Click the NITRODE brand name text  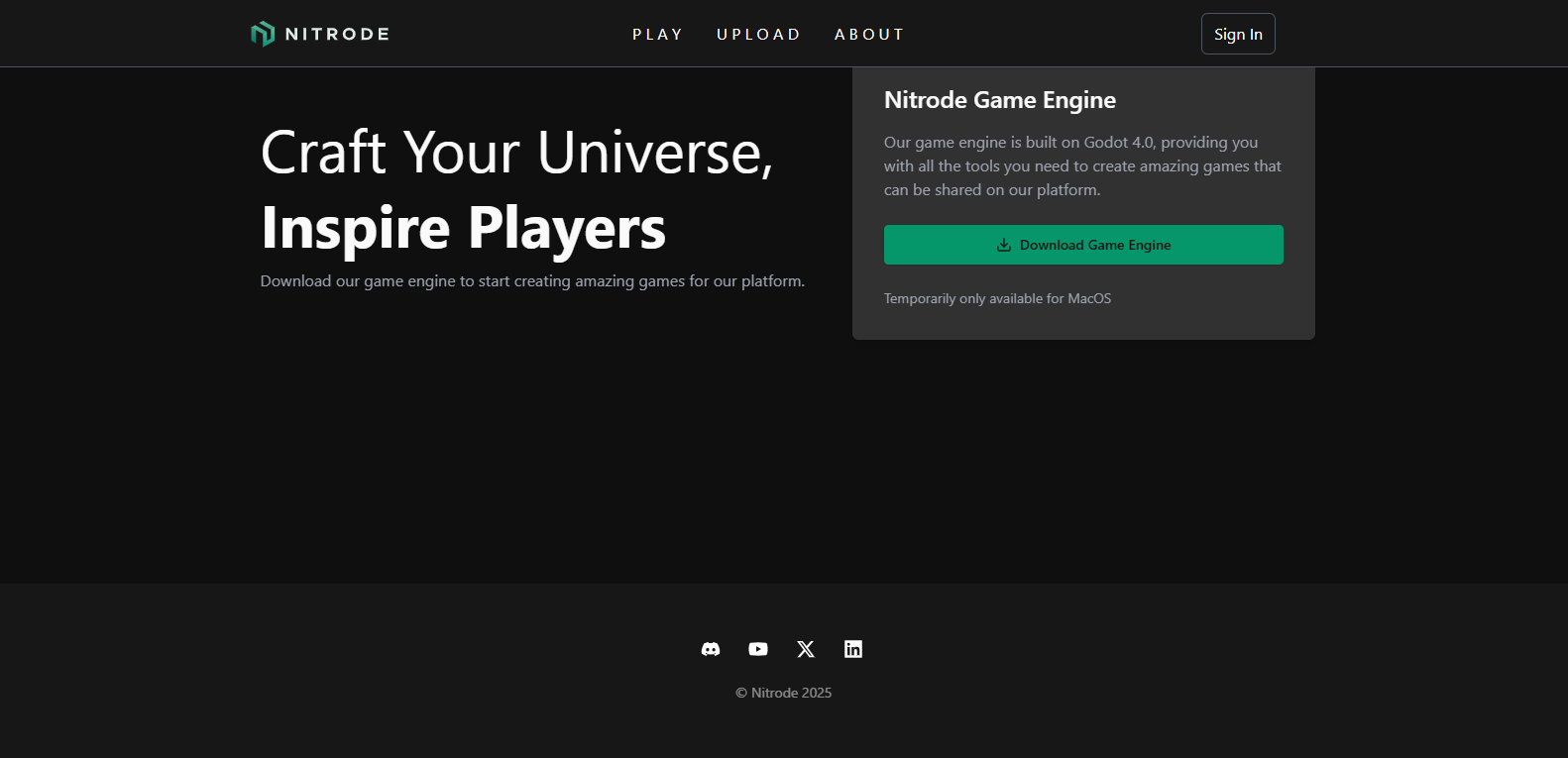pos(337,34)
